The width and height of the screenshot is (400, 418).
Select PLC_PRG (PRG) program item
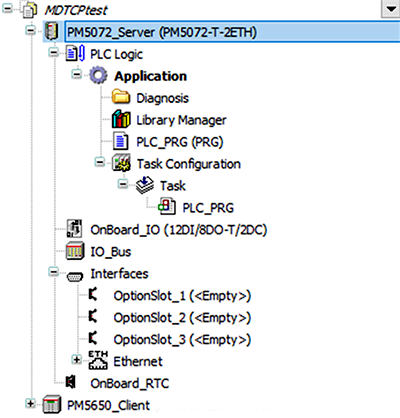tap(180, 142)
